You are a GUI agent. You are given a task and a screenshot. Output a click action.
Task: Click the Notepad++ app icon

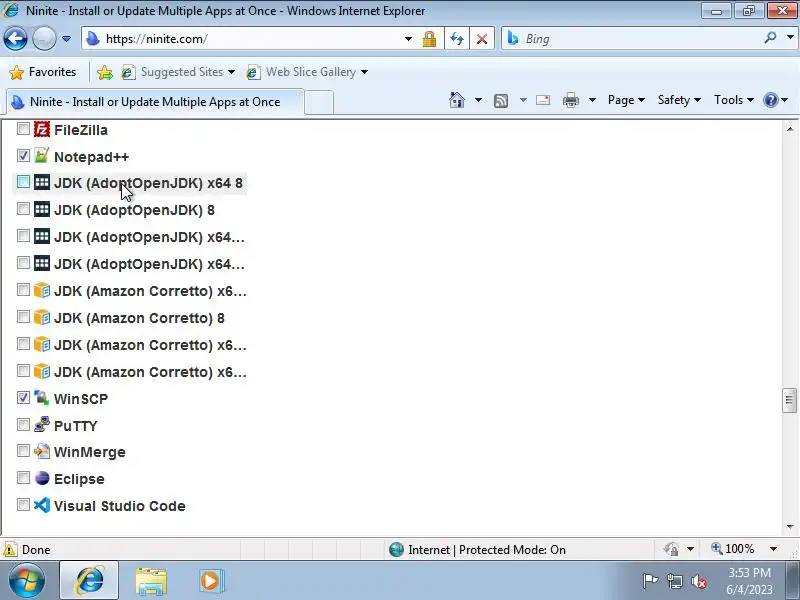[42, 156]
